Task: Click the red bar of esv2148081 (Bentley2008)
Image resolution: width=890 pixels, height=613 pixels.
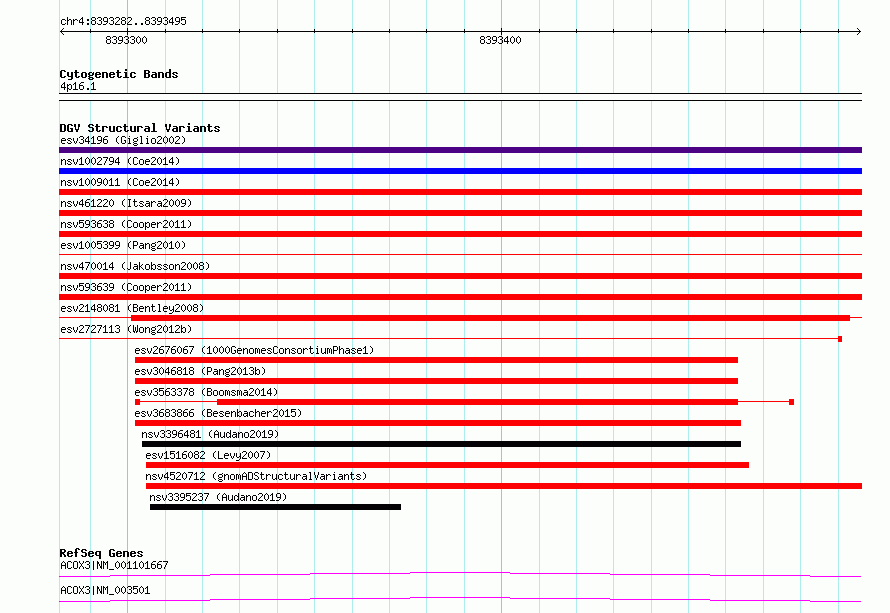Action: pos(490,318)
